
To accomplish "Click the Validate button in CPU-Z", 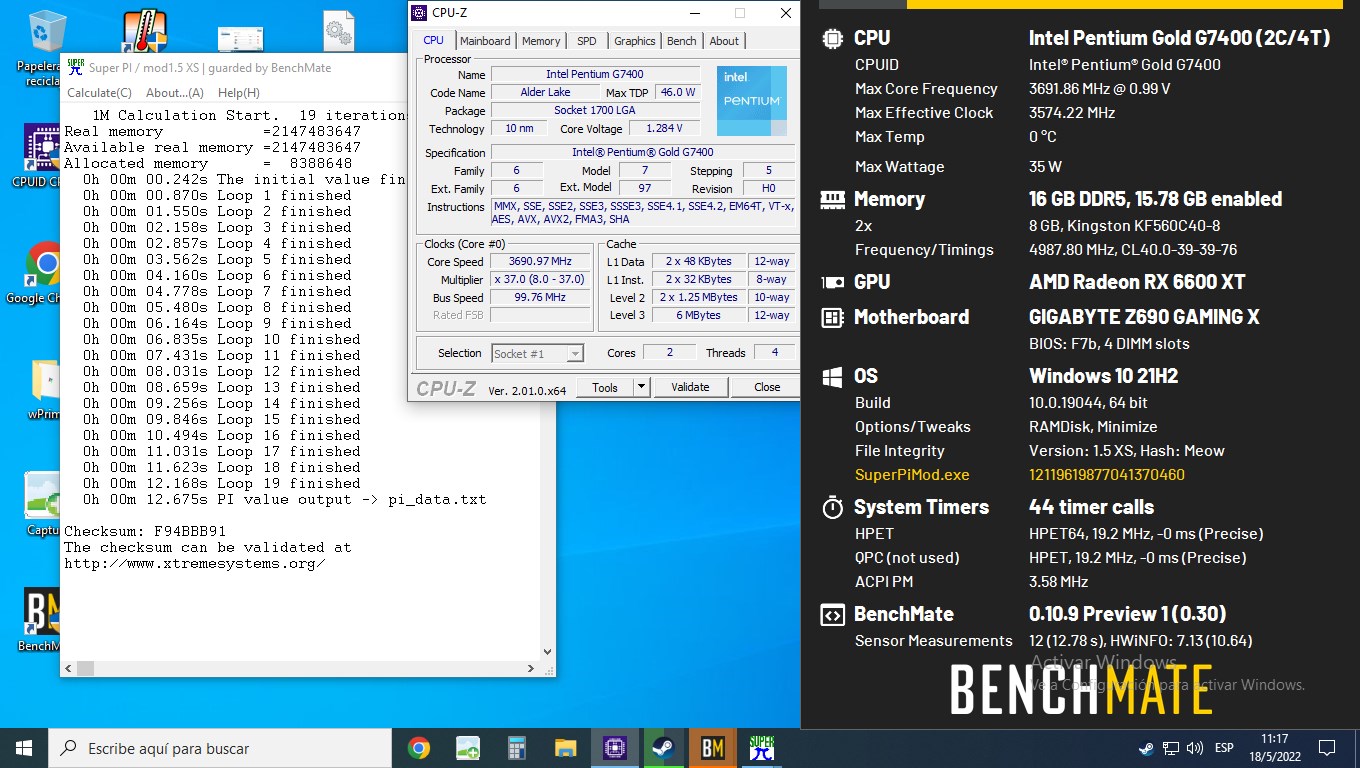I will click(690, 387).
